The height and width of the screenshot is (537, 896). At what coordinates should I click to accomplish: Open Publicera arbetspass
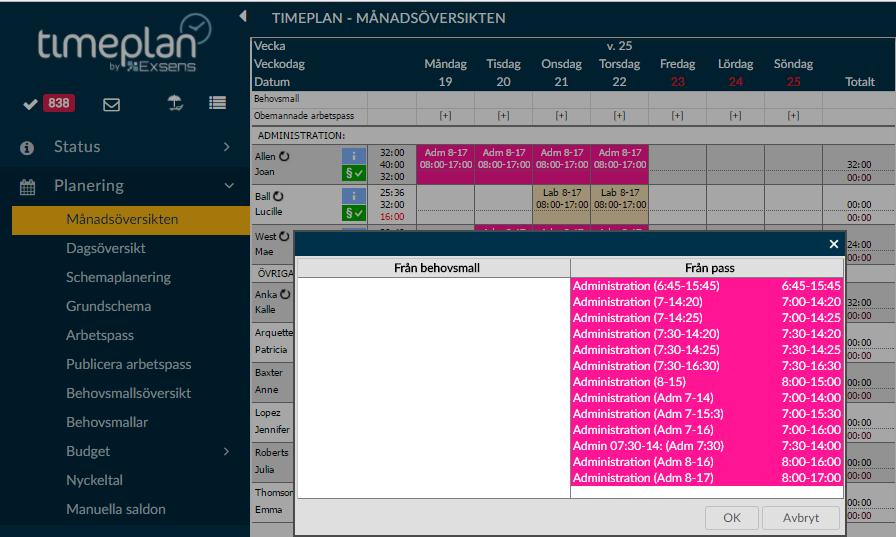(129, 364)
